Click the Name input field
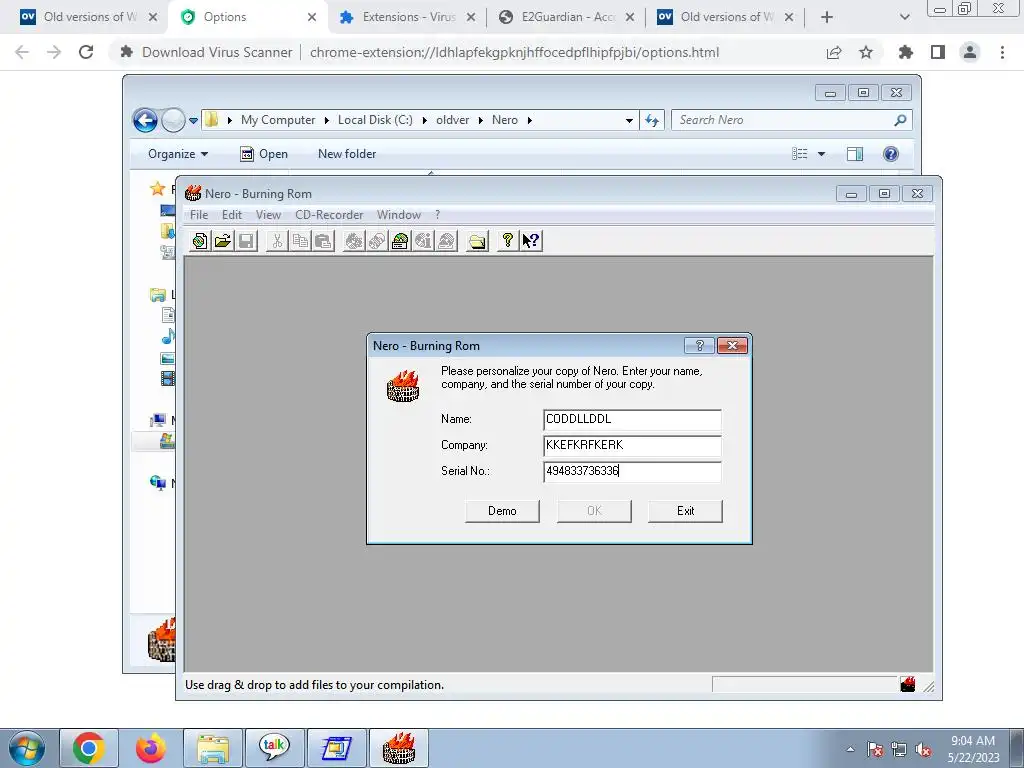Screen dimensions: 1024x768 632,419
